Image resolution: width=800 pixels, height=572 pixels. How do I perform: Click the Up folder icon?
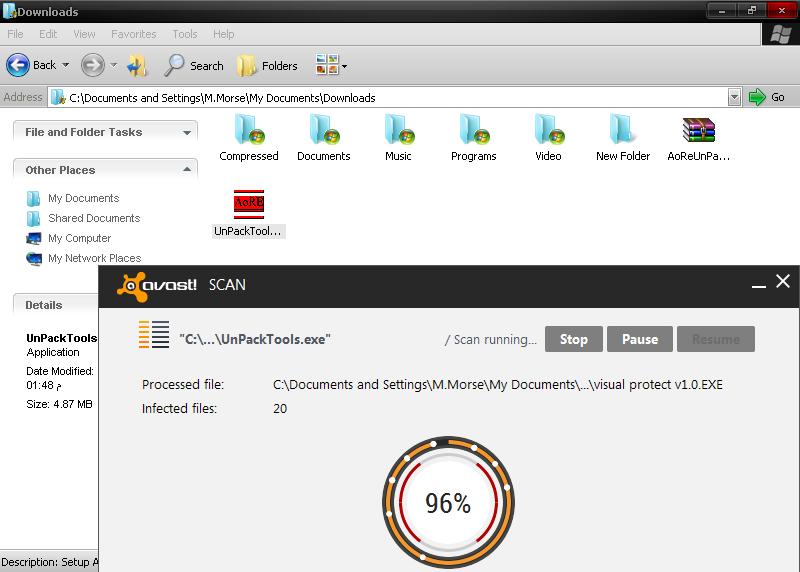(x=137, y=66)
